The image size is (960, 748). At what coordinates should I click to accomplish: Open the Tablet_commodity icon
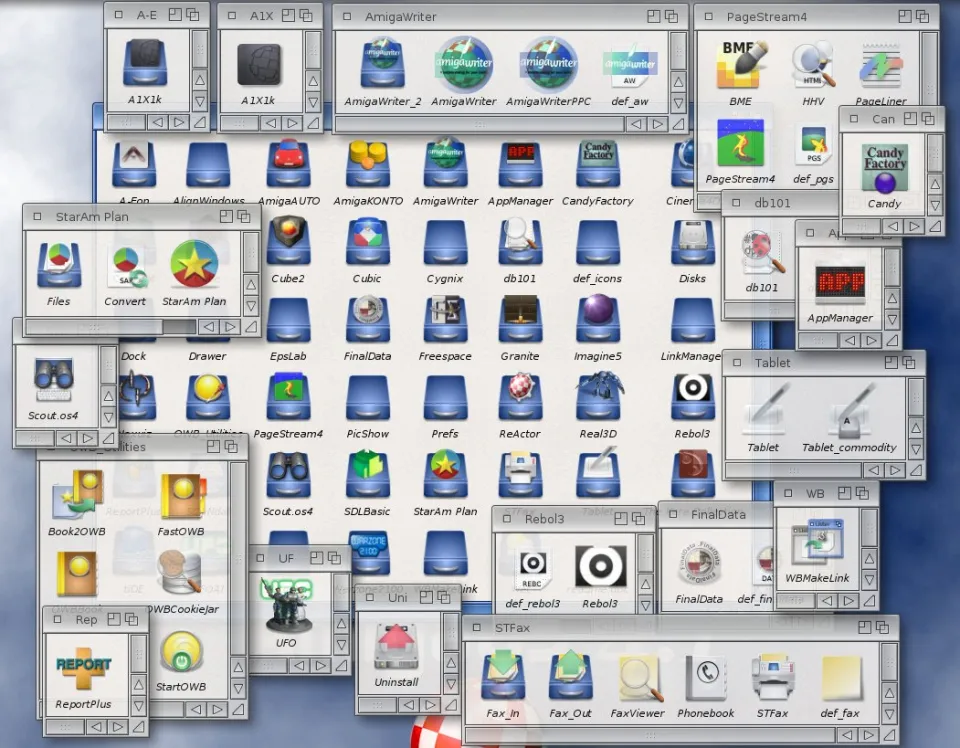[x=849, y=412]
